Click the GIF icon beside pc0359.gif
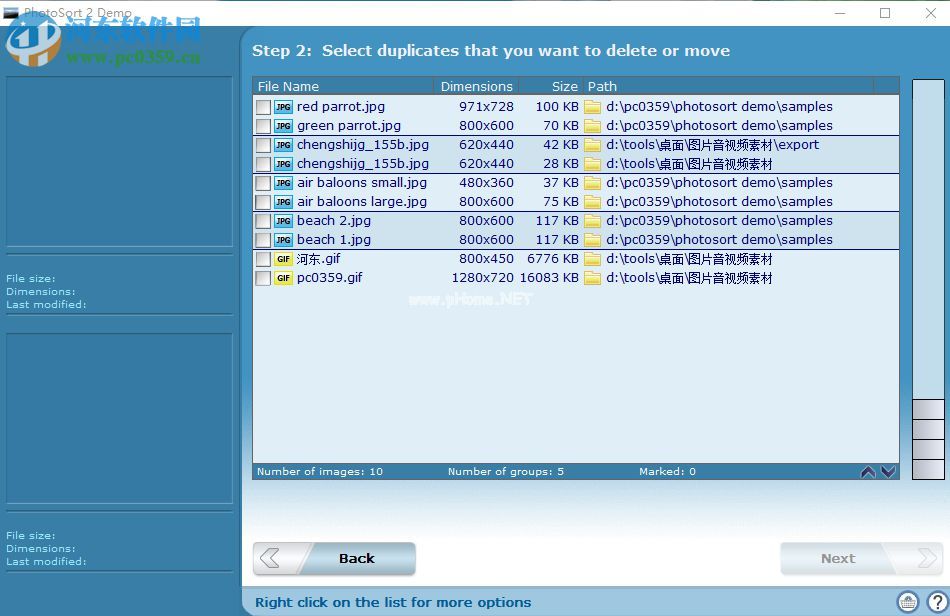Screen dimensions: 950x616 coord(283,278)
